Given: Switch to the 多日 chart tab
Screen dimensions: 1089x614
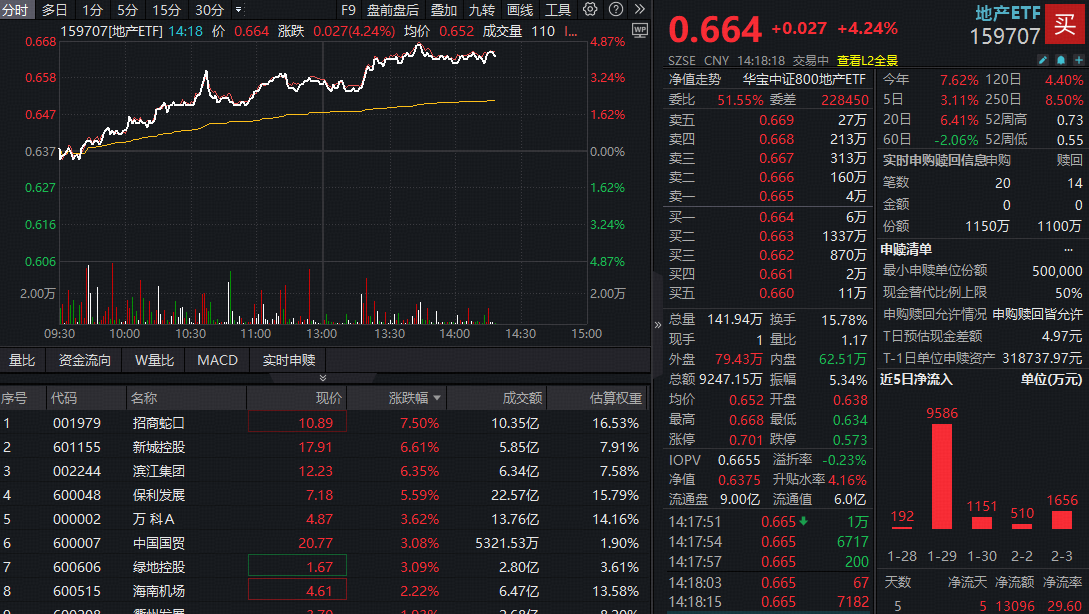Looking at the screenshot, I should 55,10.
